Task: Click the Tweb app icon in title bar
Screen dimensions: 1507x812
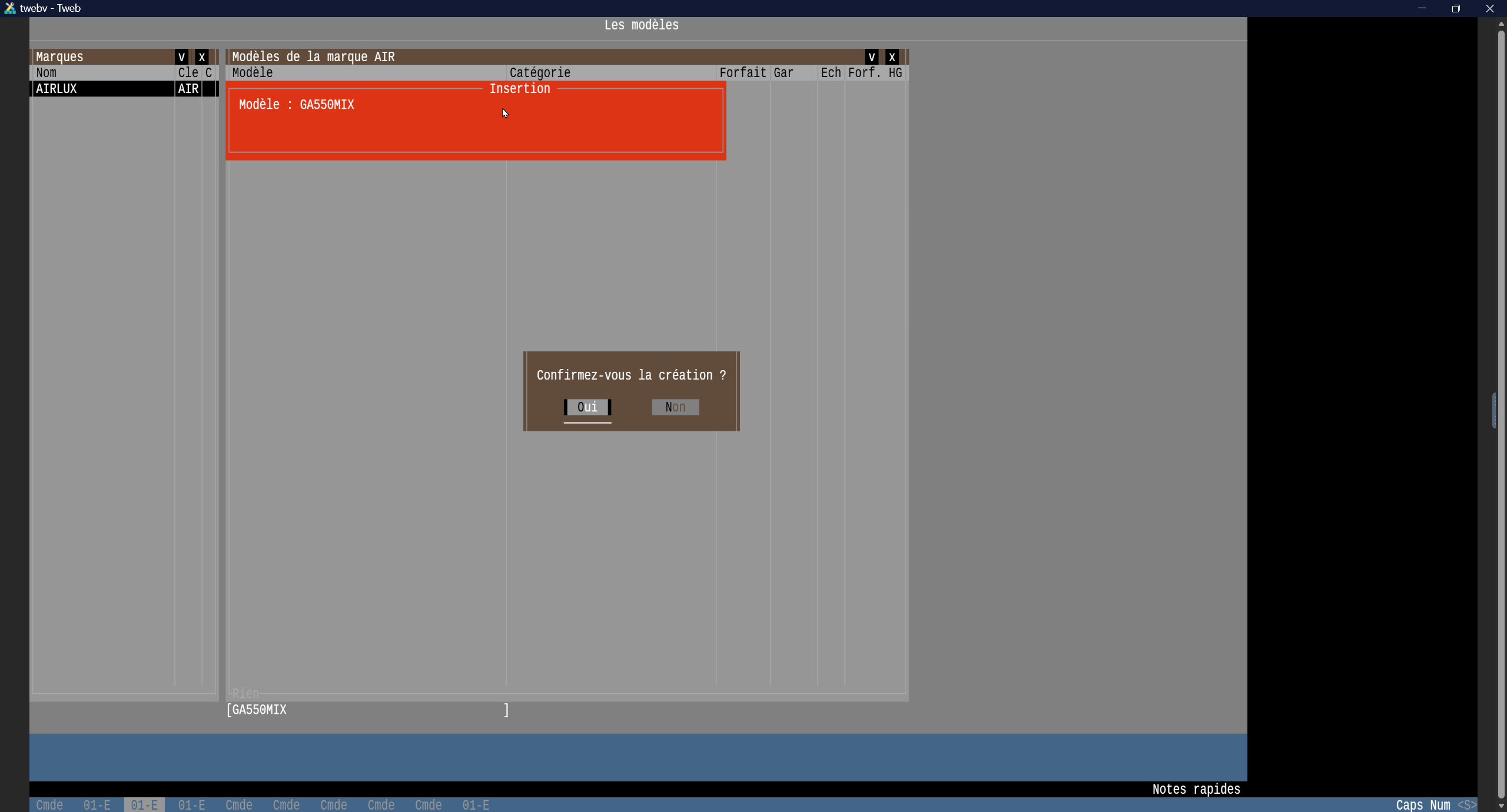Action: pos(9,8)
